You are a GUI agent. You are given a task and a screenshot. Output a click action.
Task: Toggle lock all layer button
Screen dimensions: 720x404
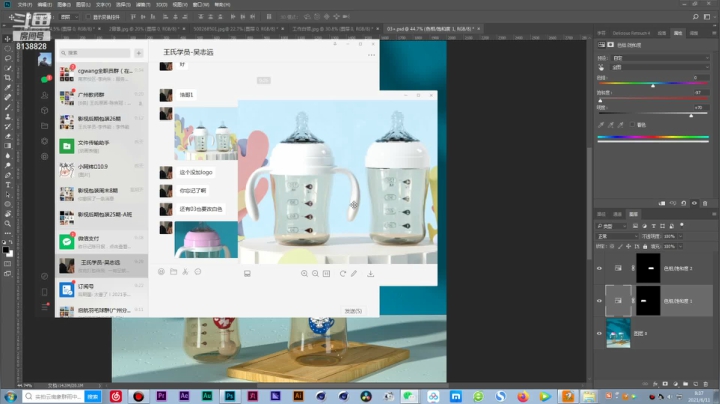tap(645, 247)
